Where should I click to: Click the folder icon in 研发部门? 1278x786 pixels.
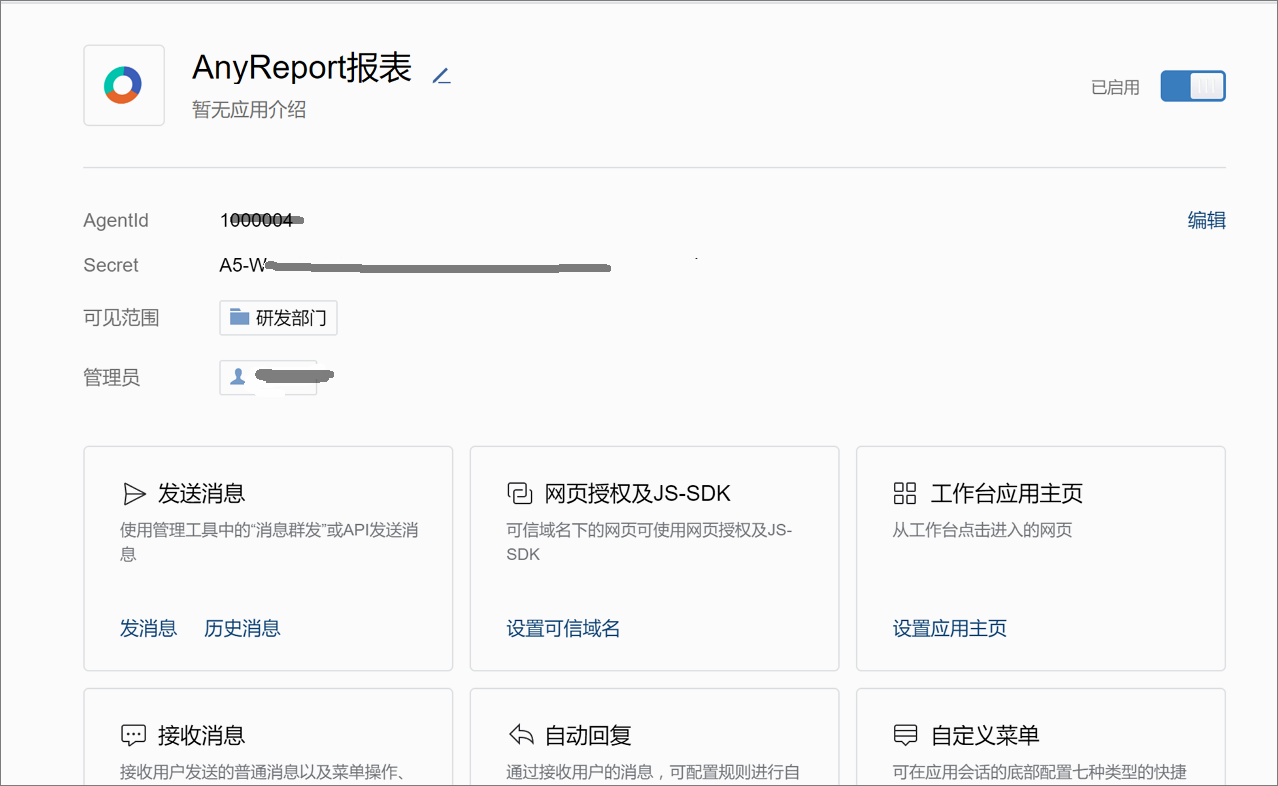pyautogui.click(x=239, y=317)
